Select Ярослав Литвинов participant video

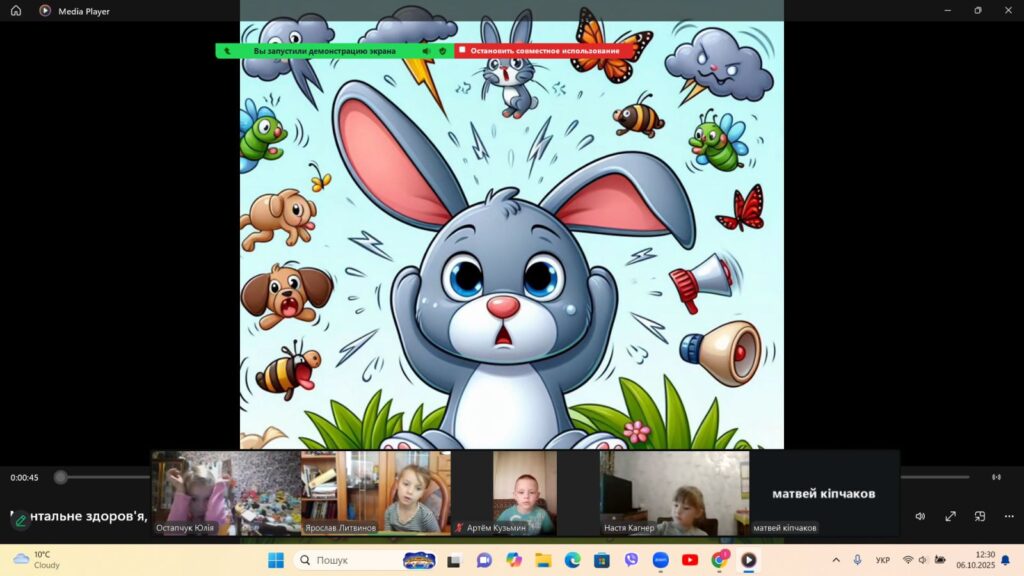pos(376,493)
